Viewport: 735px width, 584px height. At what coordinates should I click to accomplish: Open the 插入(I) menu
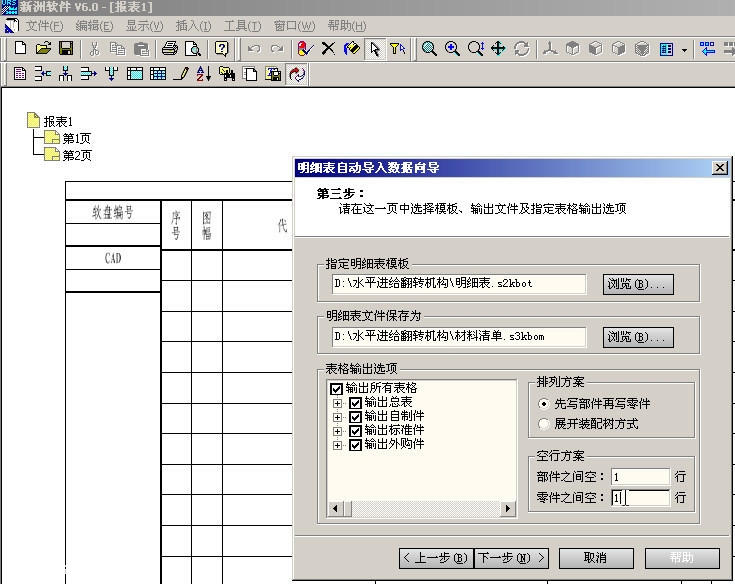pos(193,26)
